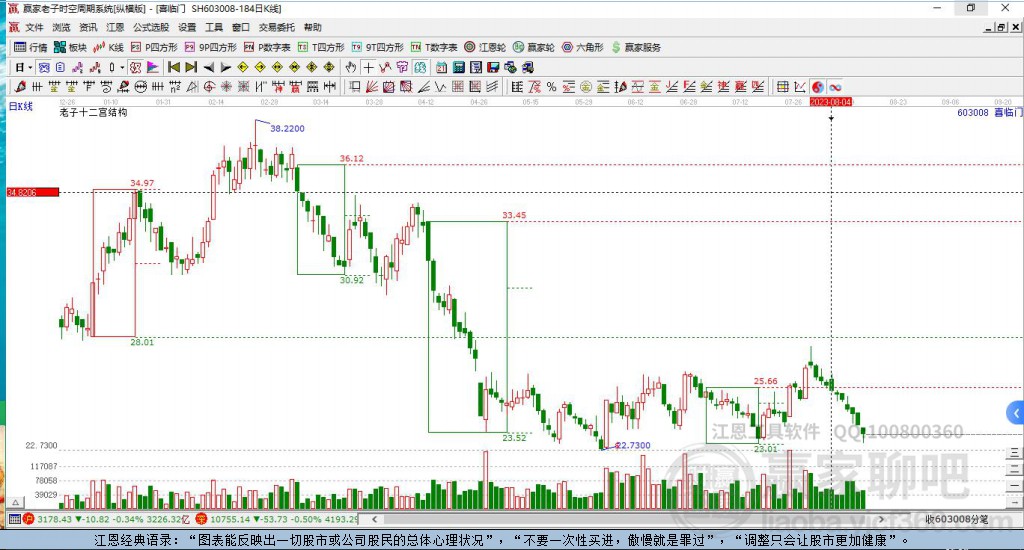The image size is (1024, 550).
Task: Expand the 日 period dropdown arrow
Action: point(30,67)
